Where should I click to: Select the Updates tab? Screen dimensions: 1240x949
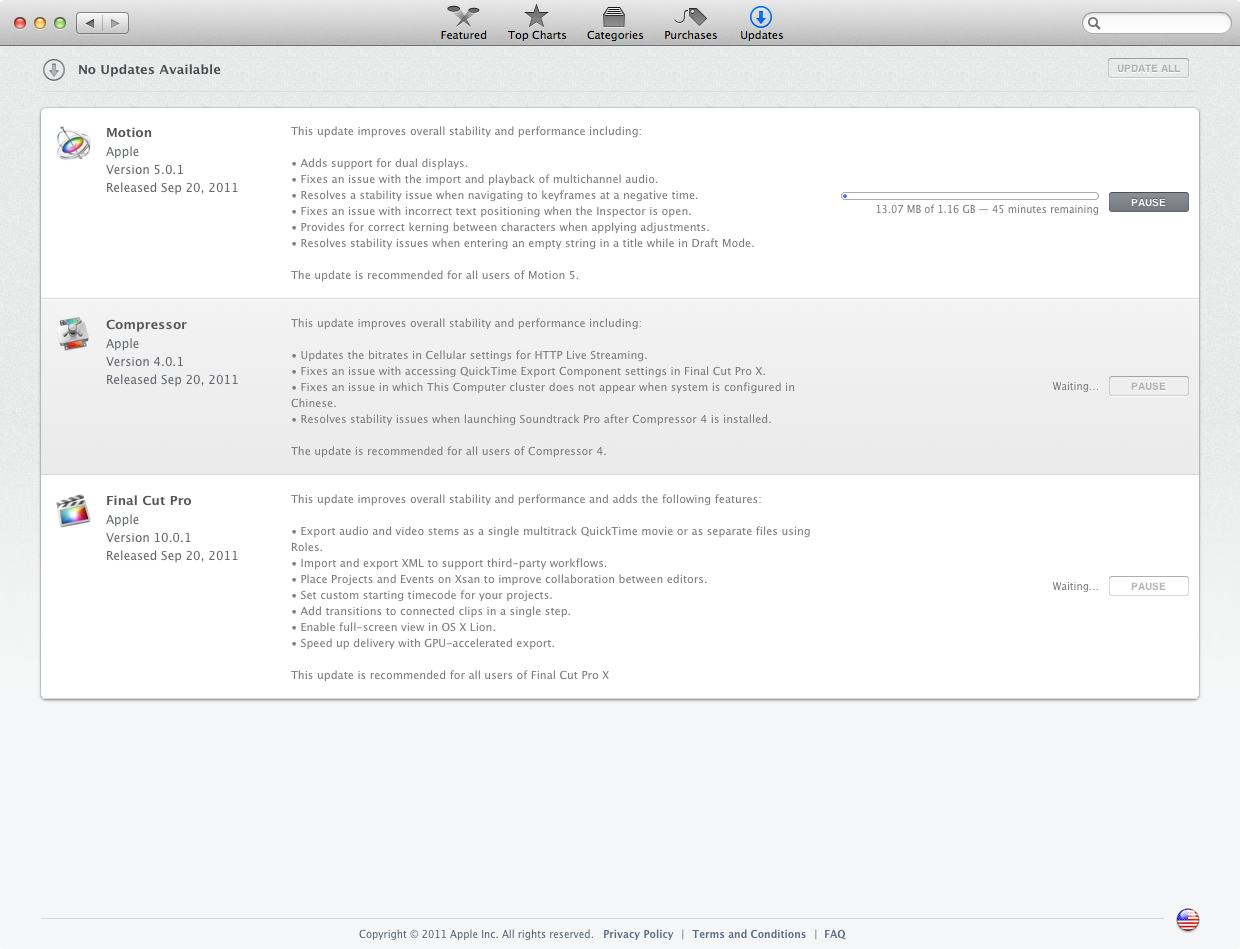761,22
